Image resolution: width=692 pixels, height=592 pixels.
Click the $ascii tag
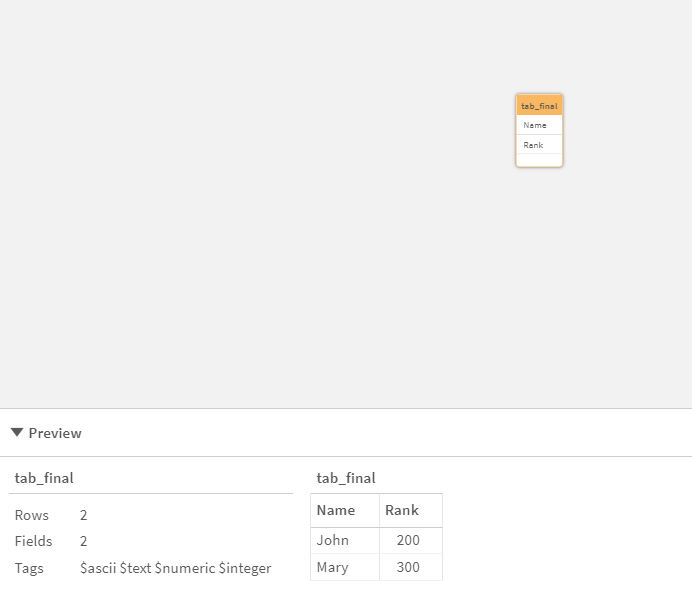[97, 568]
